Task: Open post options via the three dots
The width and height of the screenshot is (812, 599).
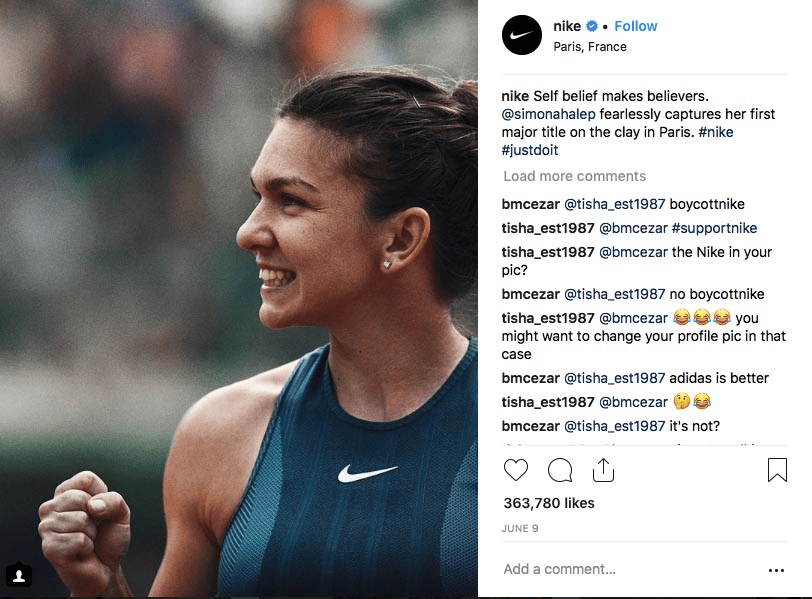Action: [x=777, y=568]
